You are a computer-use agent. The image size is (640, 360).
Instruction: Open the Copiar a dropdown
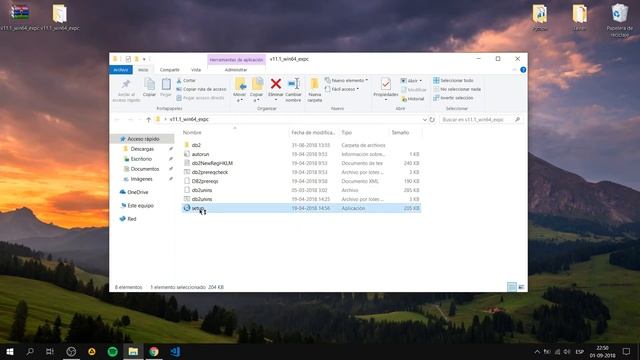(257, 100)
